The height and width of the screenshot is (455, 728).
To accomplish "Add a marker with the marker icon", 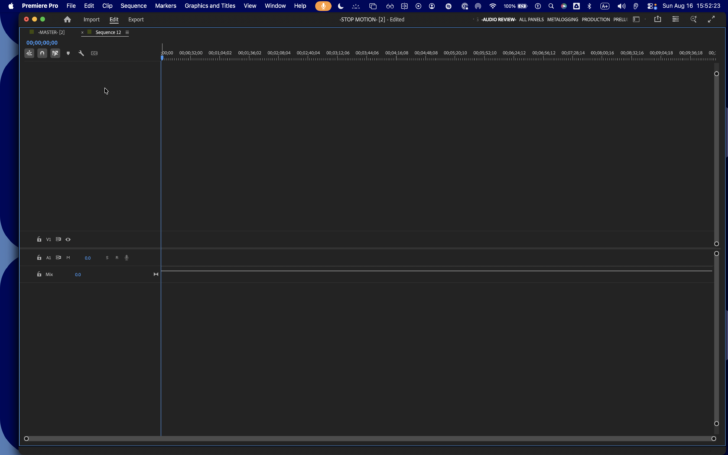I will click(x=68, y=53).
